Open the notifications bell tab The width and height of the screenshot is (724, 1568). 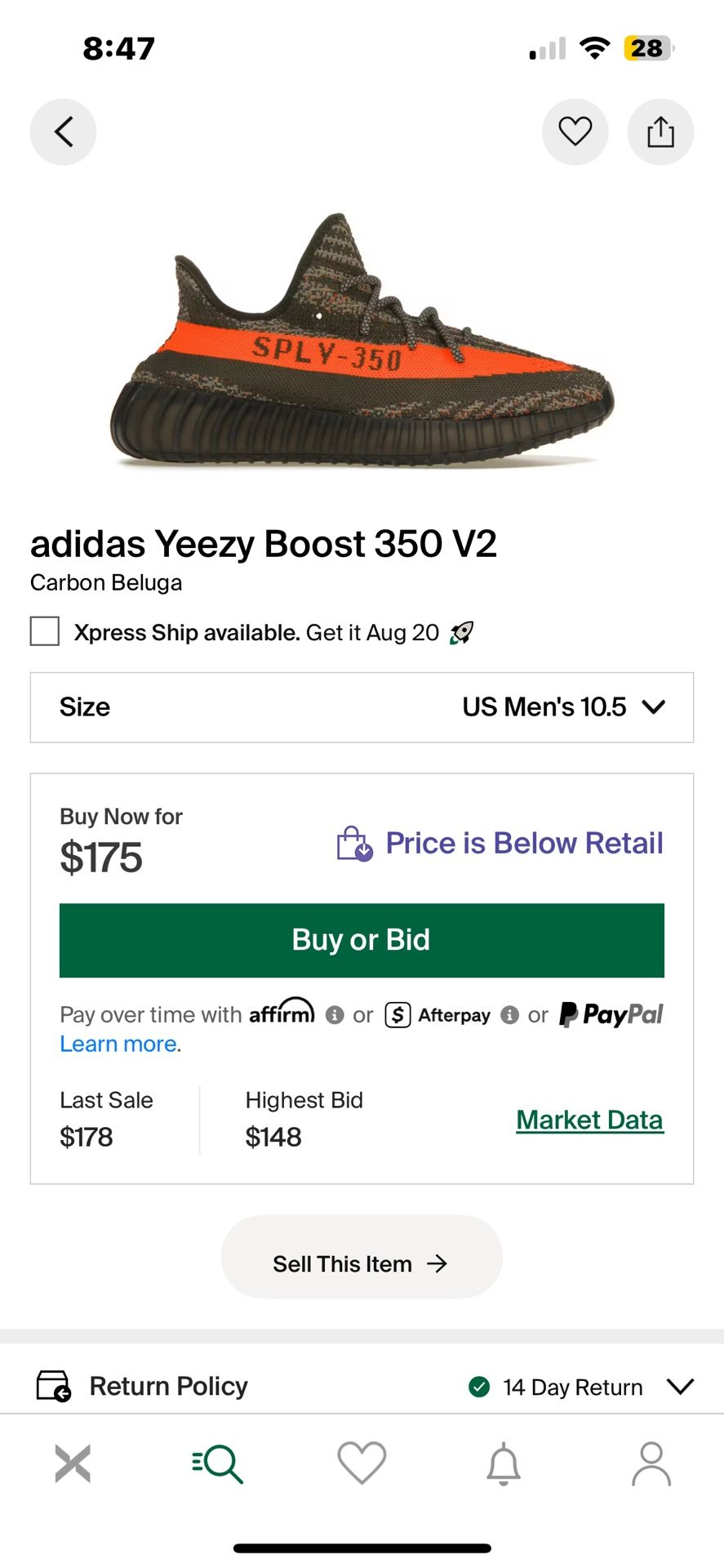[x=504, y=1463]
